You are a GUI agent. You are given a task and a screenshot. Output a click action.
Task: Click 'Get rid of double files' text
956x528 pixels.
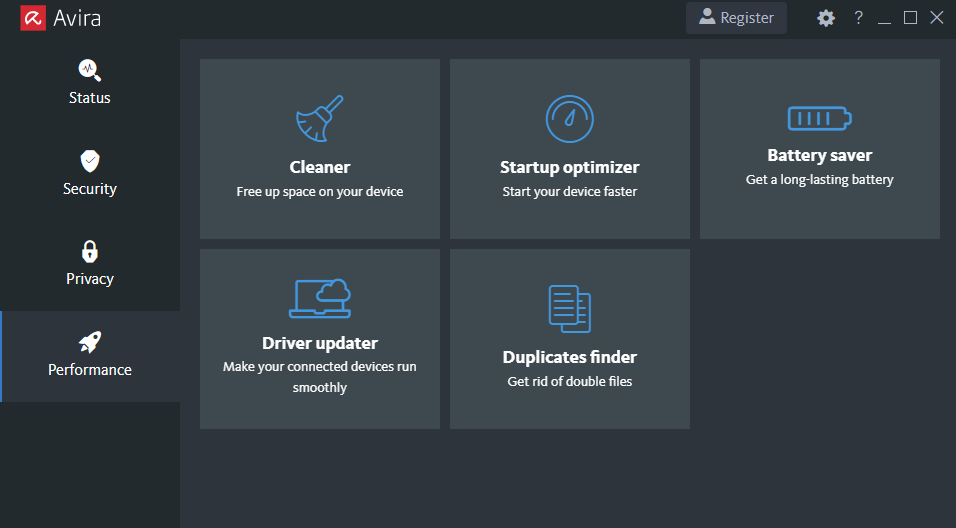[569, 381]
